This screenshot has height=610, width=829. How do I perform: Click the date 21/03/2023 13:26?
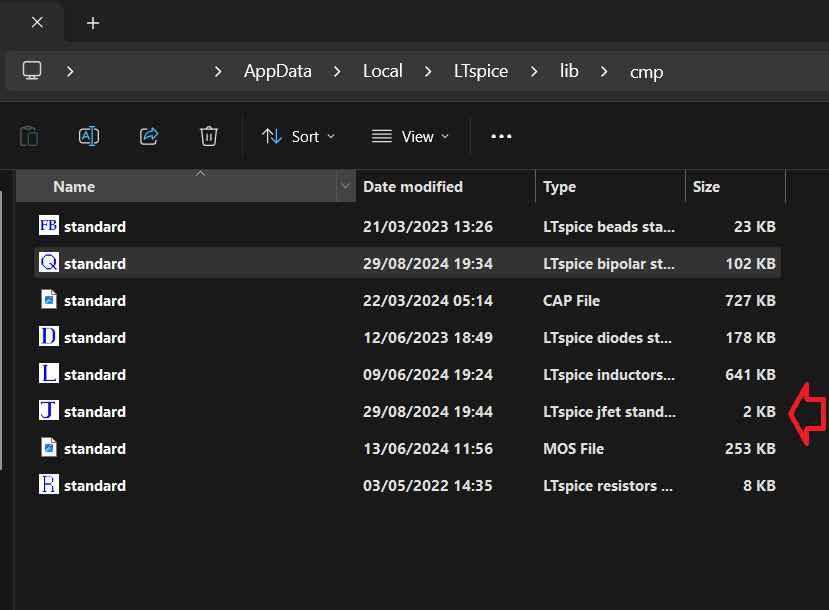[428, 227]
